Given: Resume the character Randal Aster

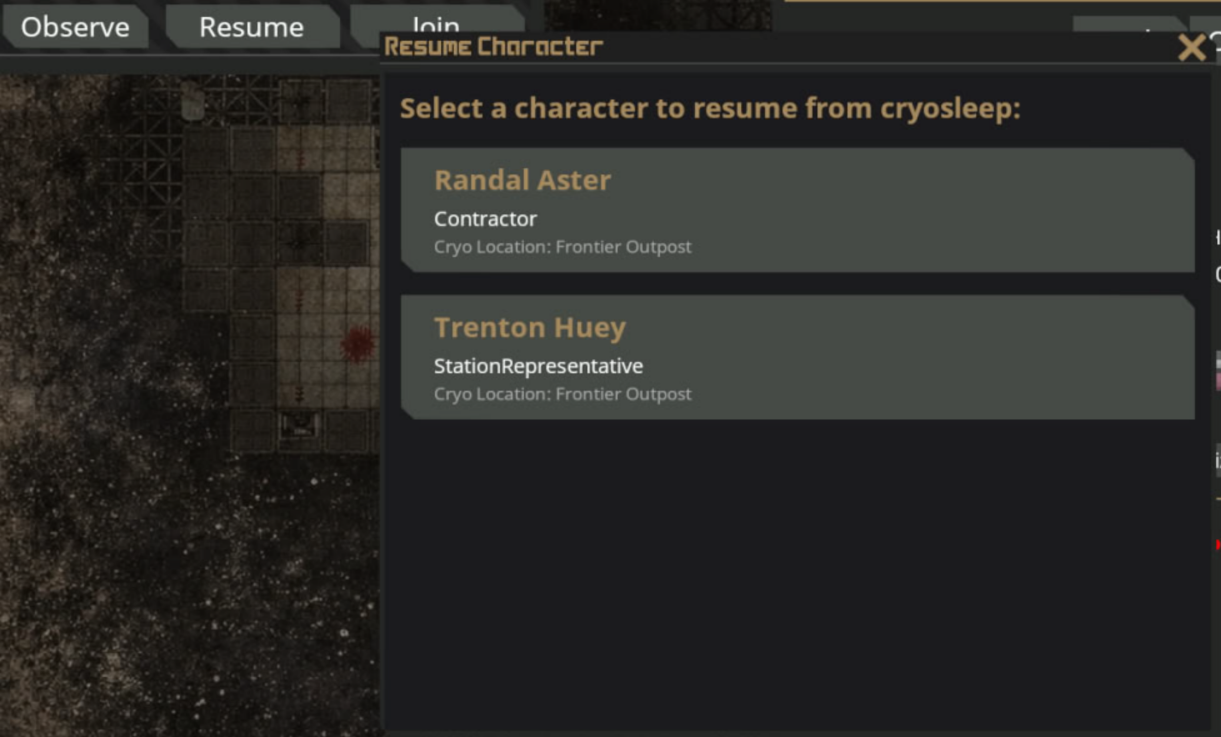Looking at the screenshot, I should pos(795,210).
